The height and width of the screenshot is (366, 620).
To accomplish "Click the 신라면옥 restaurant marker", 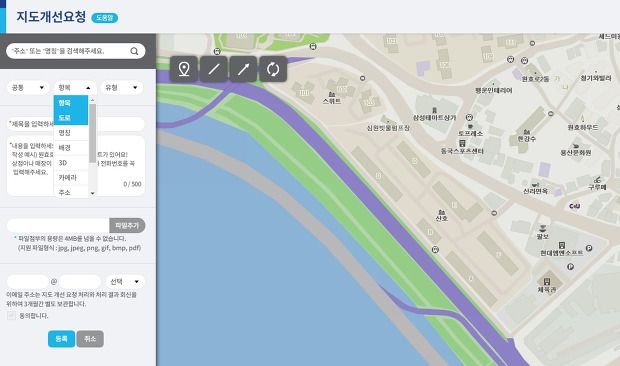I will click(535, 188).
